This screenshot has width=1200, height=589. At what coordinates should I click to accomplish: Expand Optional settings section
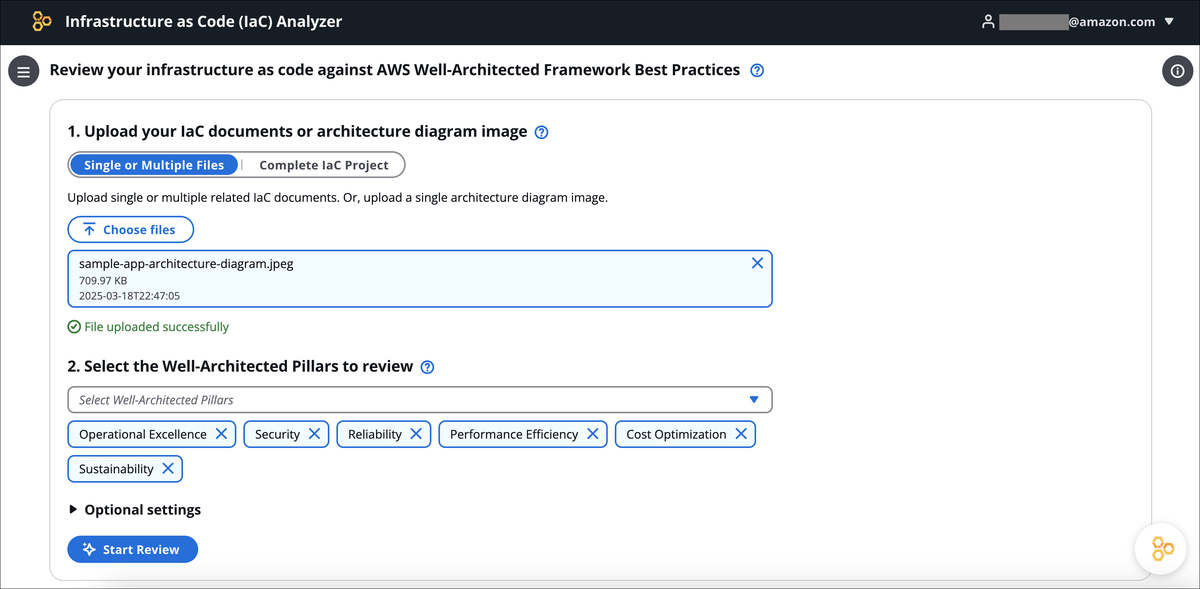[x=135, y=510]
